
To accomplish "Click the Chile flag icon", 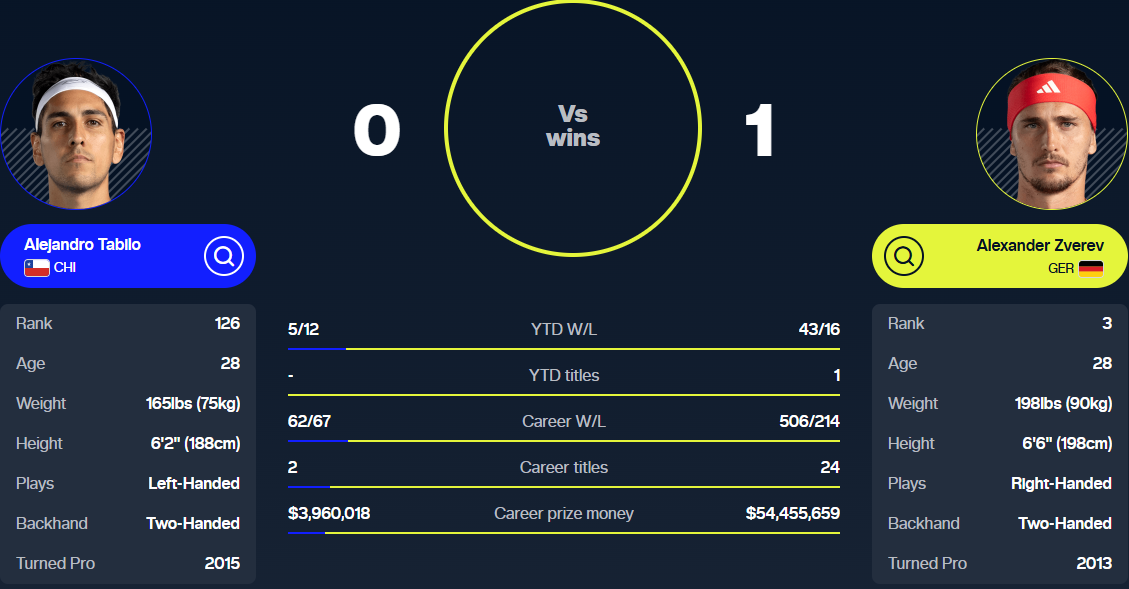I will pyautogui.click(x=37, y=268).
